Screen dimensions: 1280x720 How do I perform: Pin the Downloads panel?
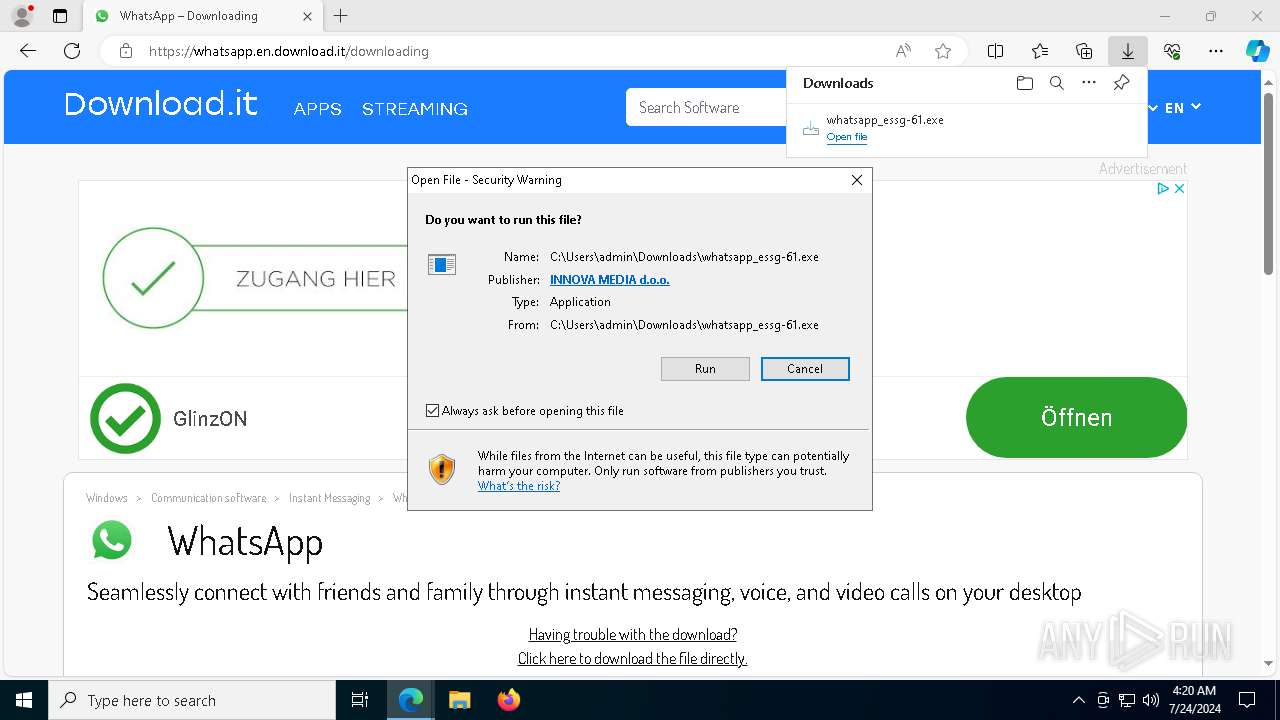(x=1121, y=83)
